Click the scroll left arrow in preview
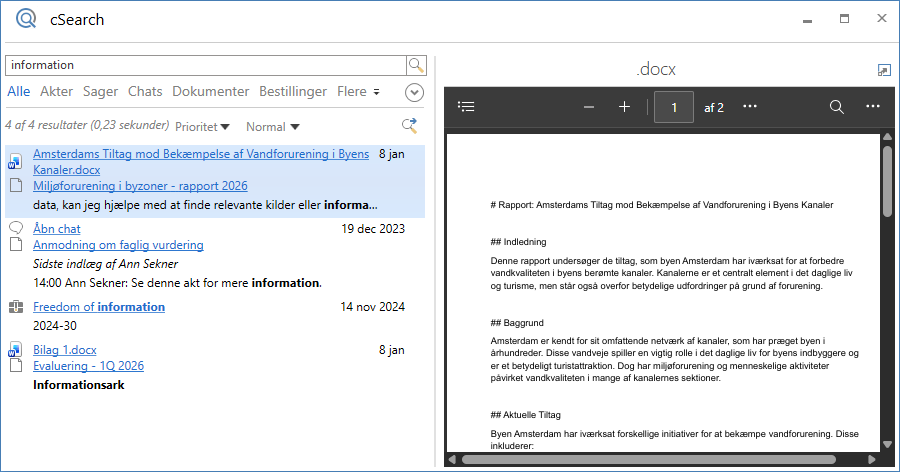This screenshot has height=472, width=900. point(452,459)
